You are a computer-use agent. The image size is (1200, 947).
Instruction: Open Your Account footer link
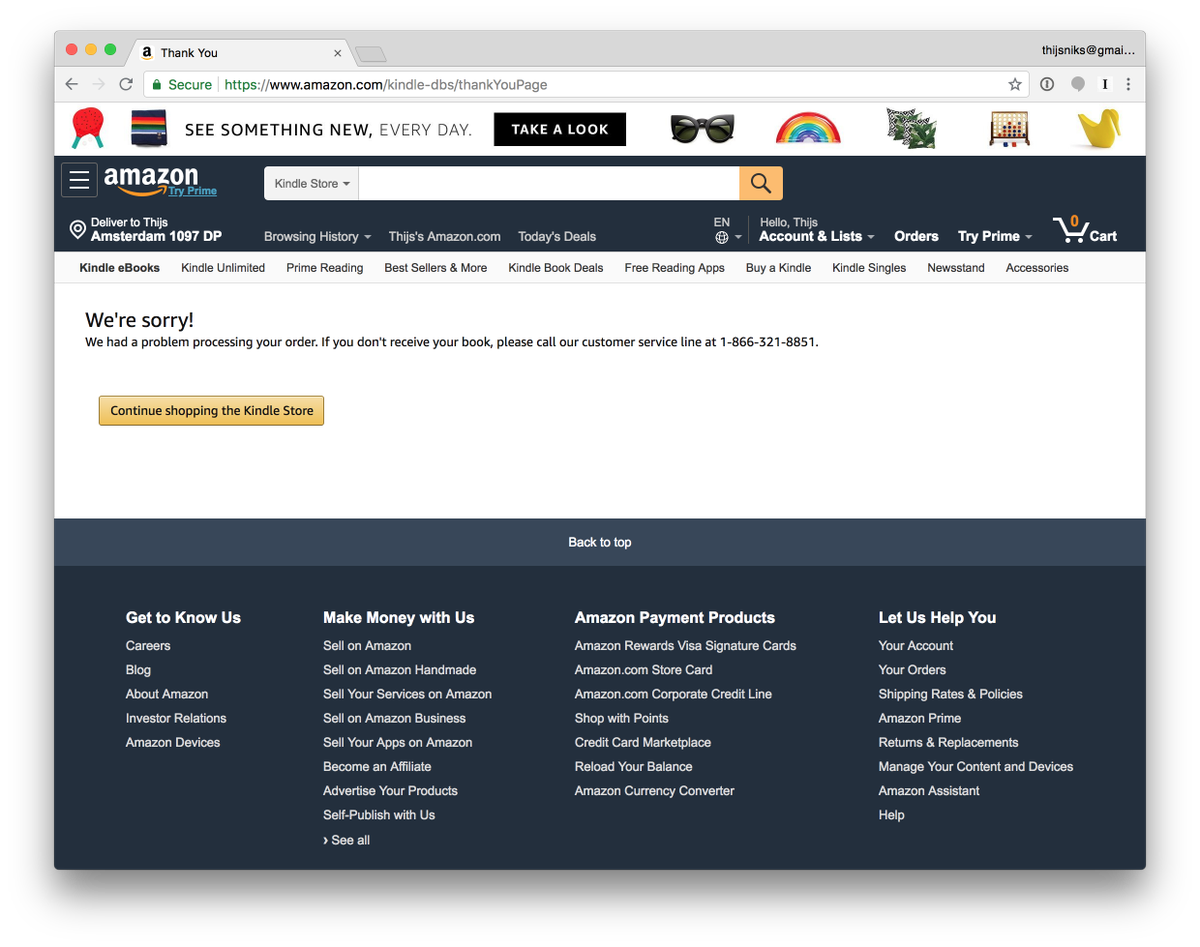916,646
